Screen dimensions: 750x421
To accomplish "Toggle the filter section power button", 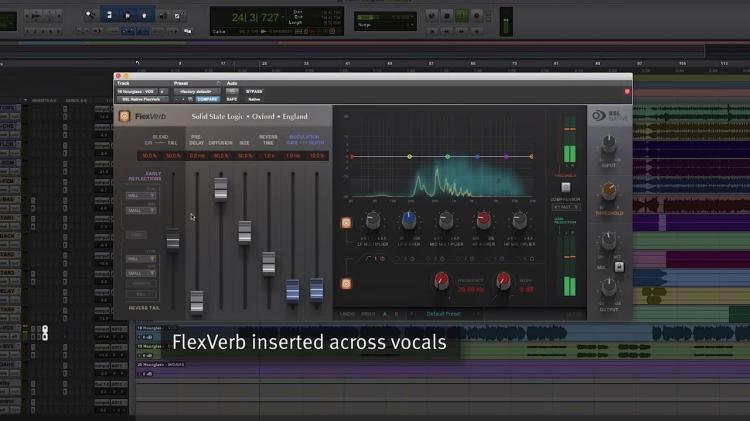I will pyautogui.click(x=346, y=284).
